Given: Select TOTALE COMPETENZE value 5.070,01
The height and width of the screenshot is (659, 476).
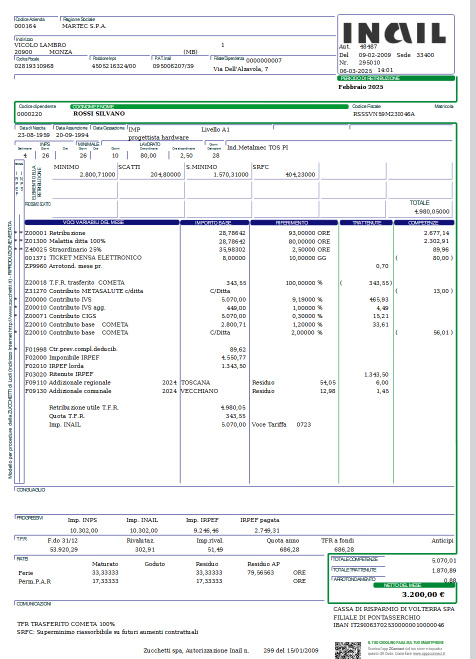Looking at the screenshot, I should (444, 561).
